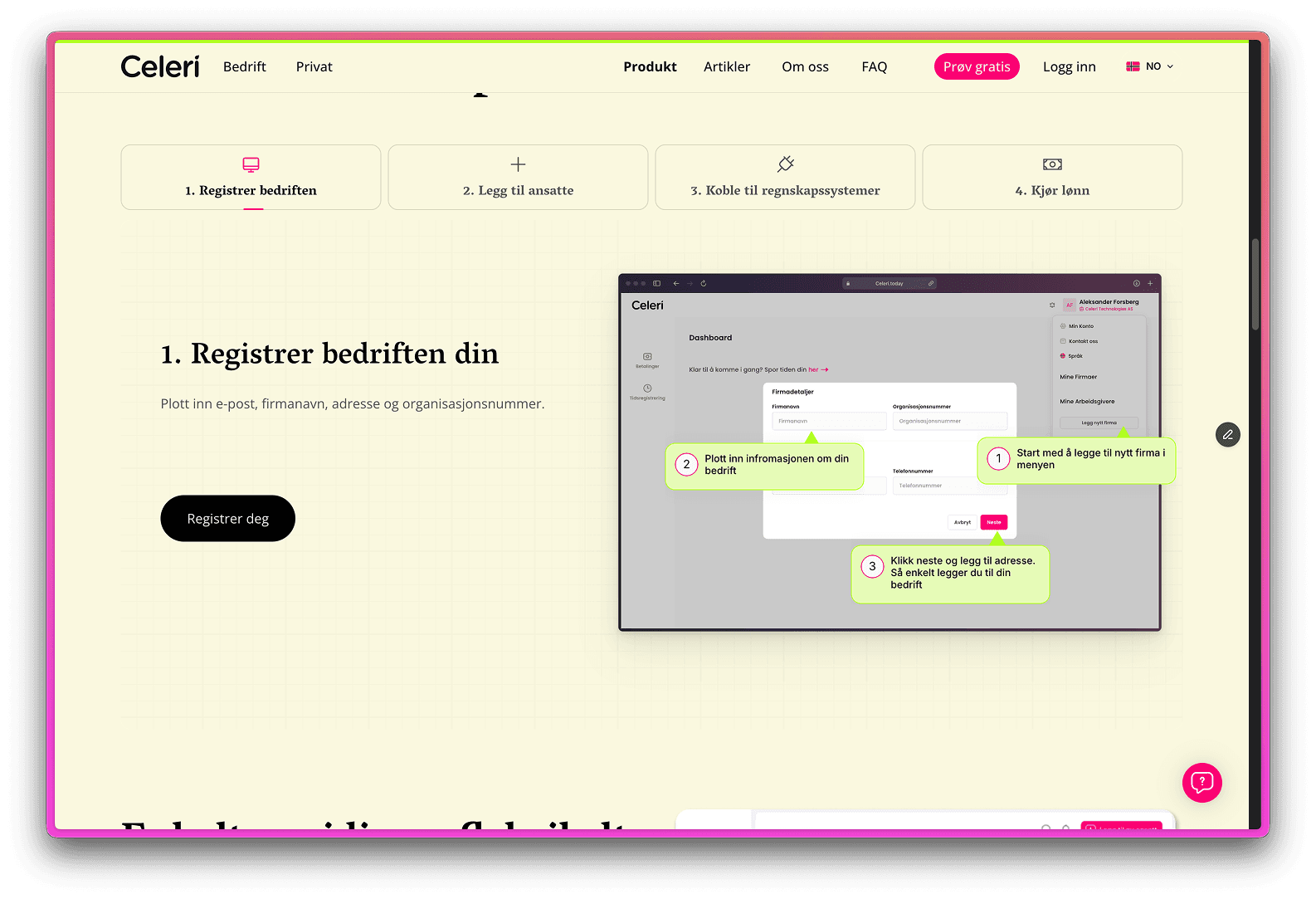Click the 'her' link in the dashboard
This screenshot has width=1316, height=899.
(x=813, y=369)
